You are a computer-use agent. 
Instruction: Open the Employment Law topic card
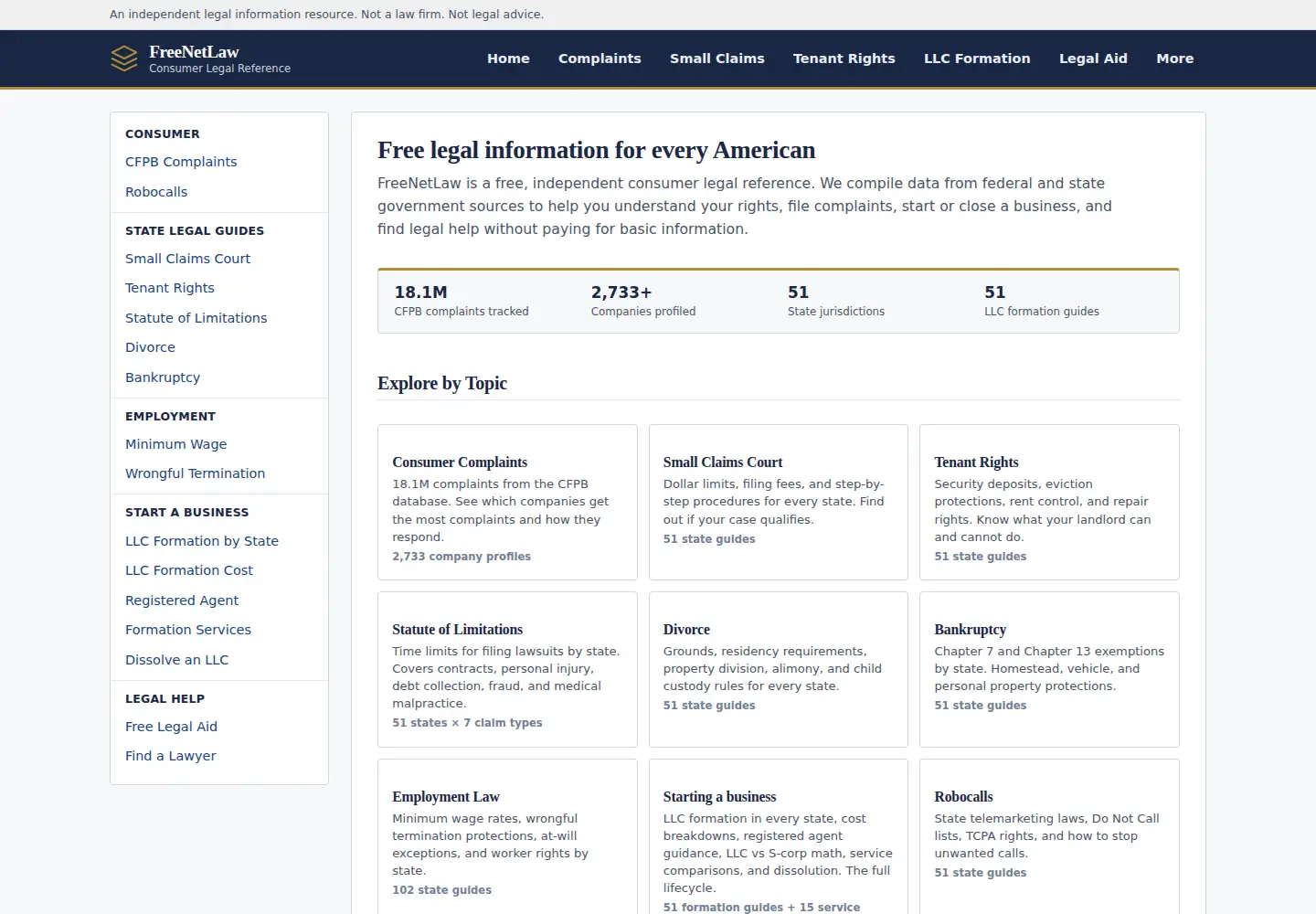(x=507, y=836)
